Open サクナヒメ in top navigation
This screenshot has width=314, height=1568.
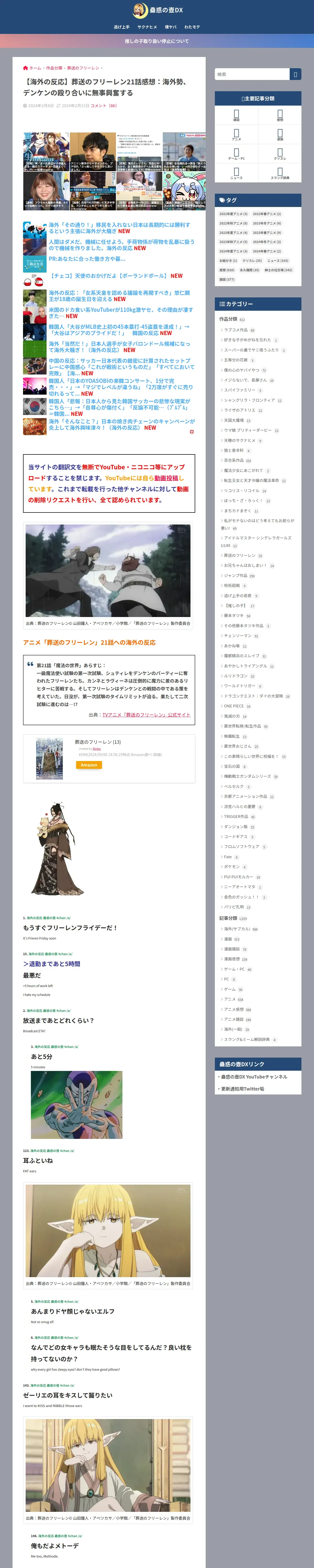pos(147,27)
